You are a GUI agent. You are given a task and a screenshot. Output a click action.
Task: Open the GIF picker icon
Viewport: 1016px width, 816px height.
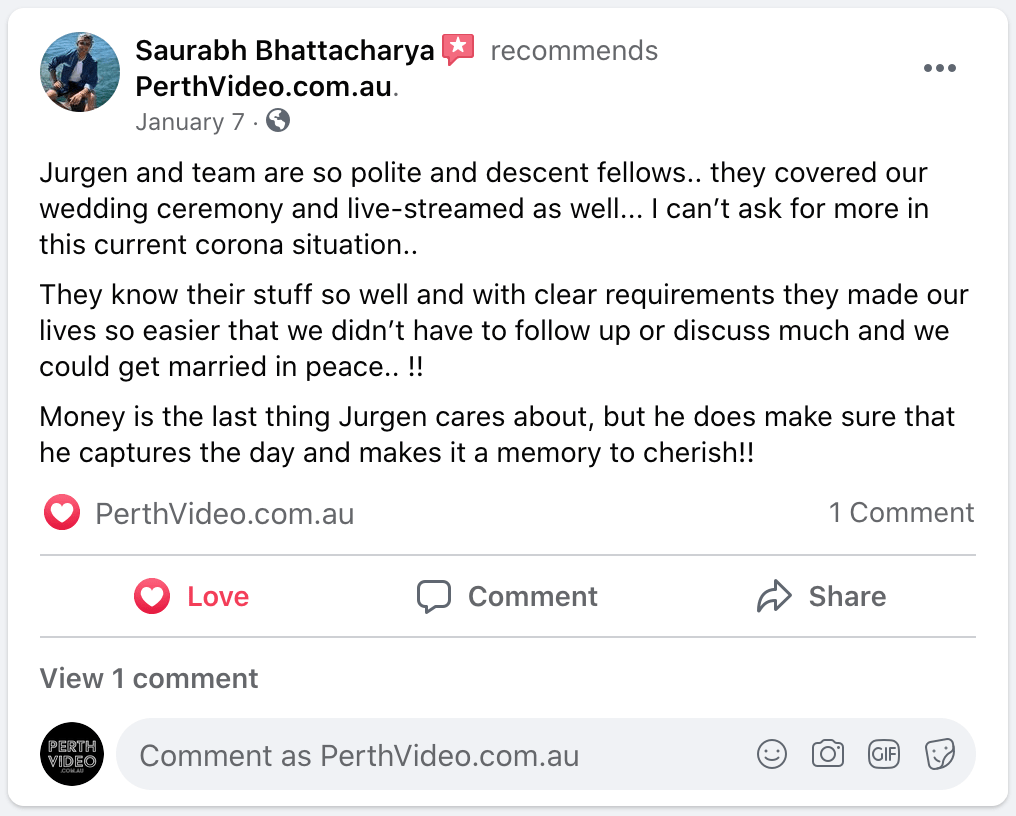pyautogui.click(x=884, y=754)
